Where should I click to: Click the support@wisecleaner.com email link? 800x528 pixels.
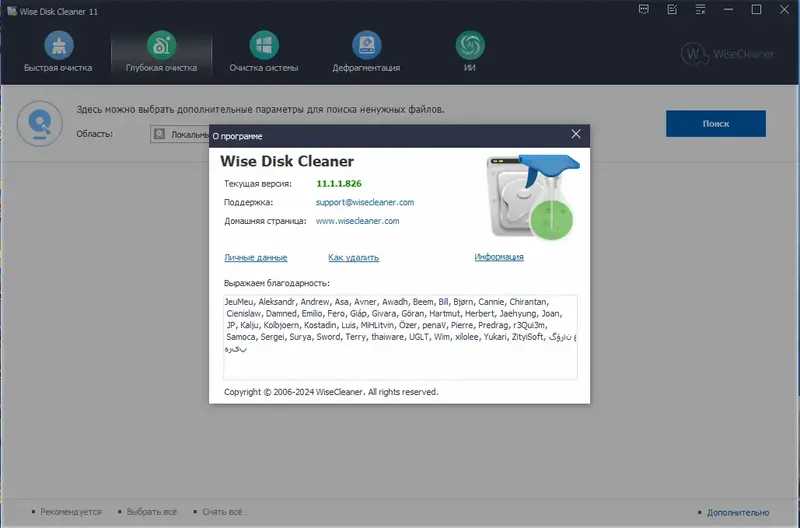click(365, 202)
